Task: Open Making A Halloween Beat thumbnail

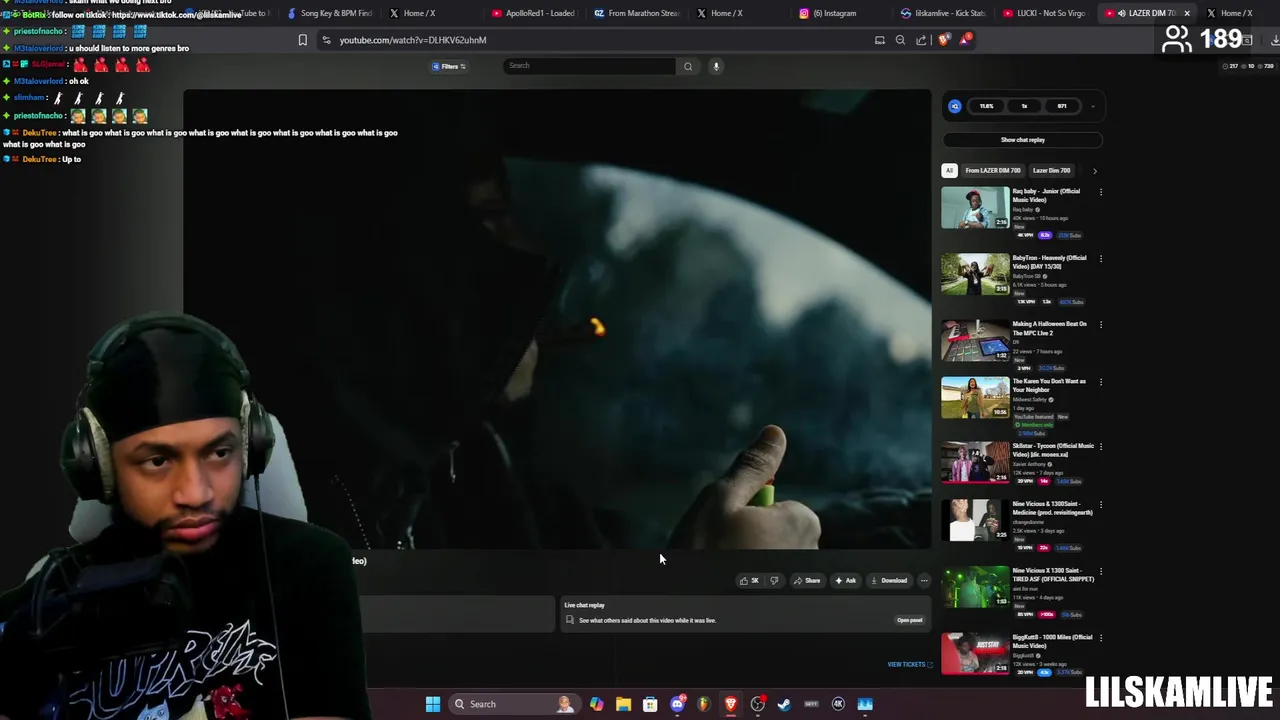Action: click(975, 341)
